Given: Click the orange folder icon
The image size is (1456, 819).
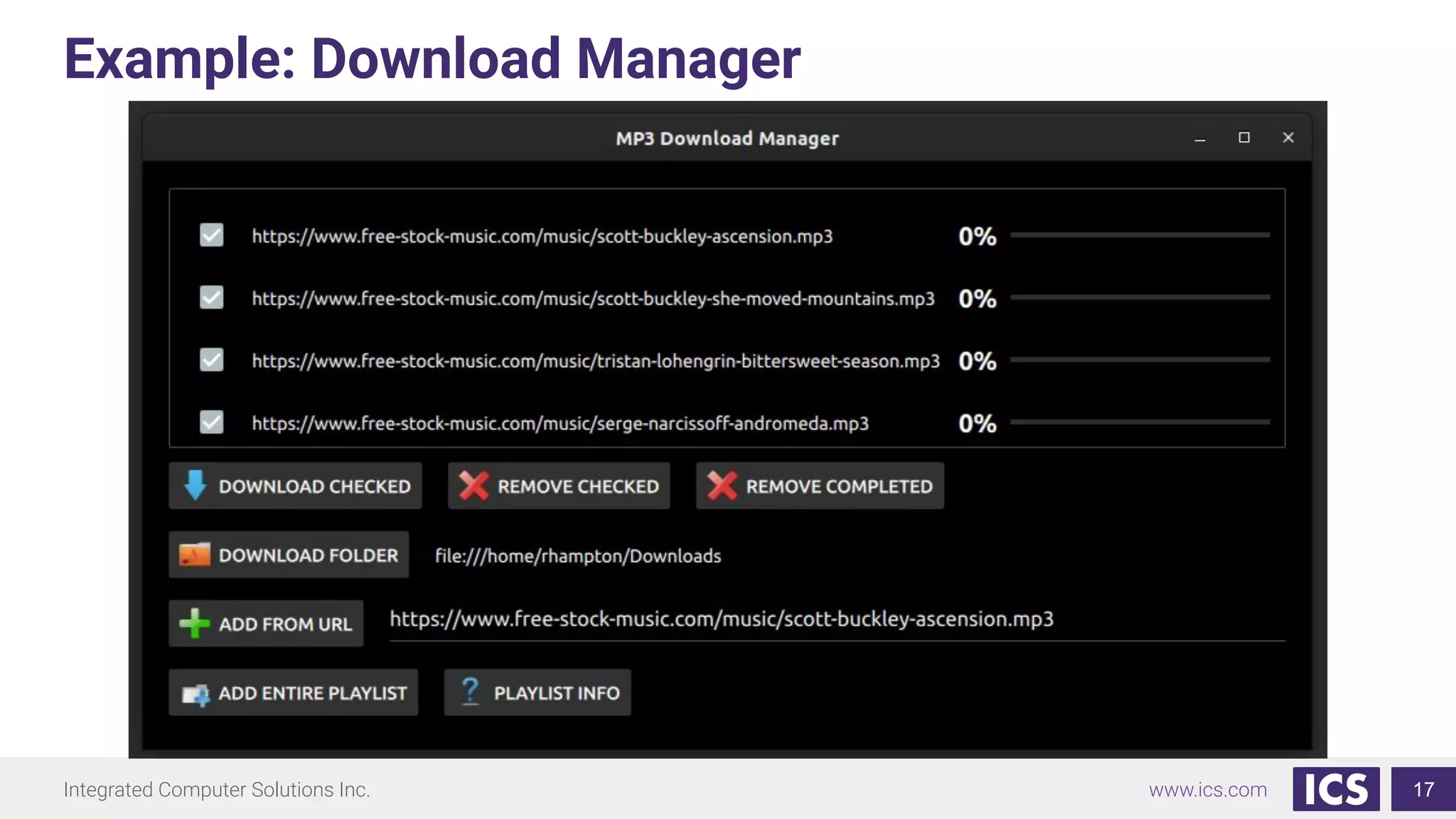Looking at the screenshot, I should [195, 555].
